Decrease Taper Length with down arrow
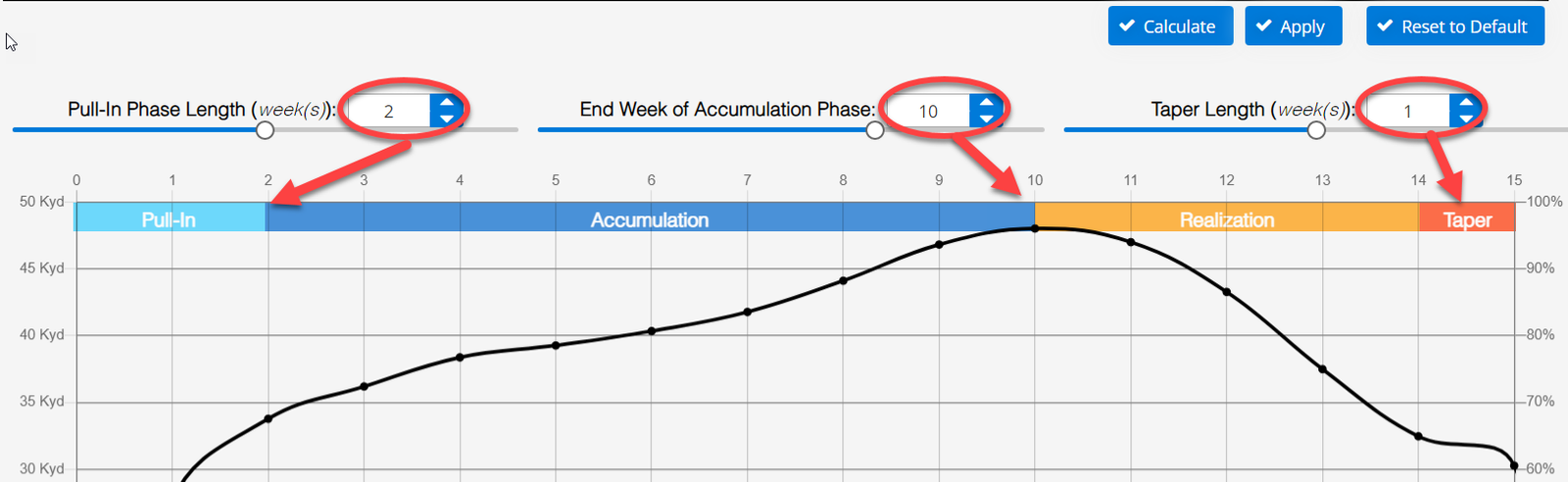 [1466, 119]
